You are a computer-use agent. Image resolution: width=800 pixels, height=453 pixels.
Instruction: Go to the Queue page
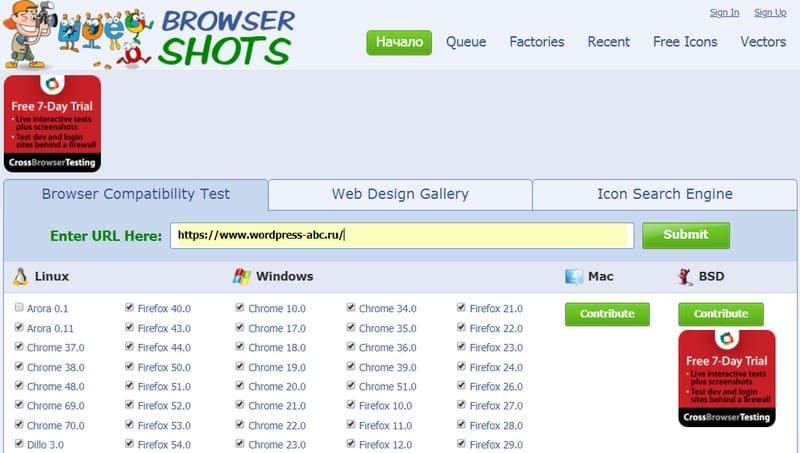coord(466,42)
